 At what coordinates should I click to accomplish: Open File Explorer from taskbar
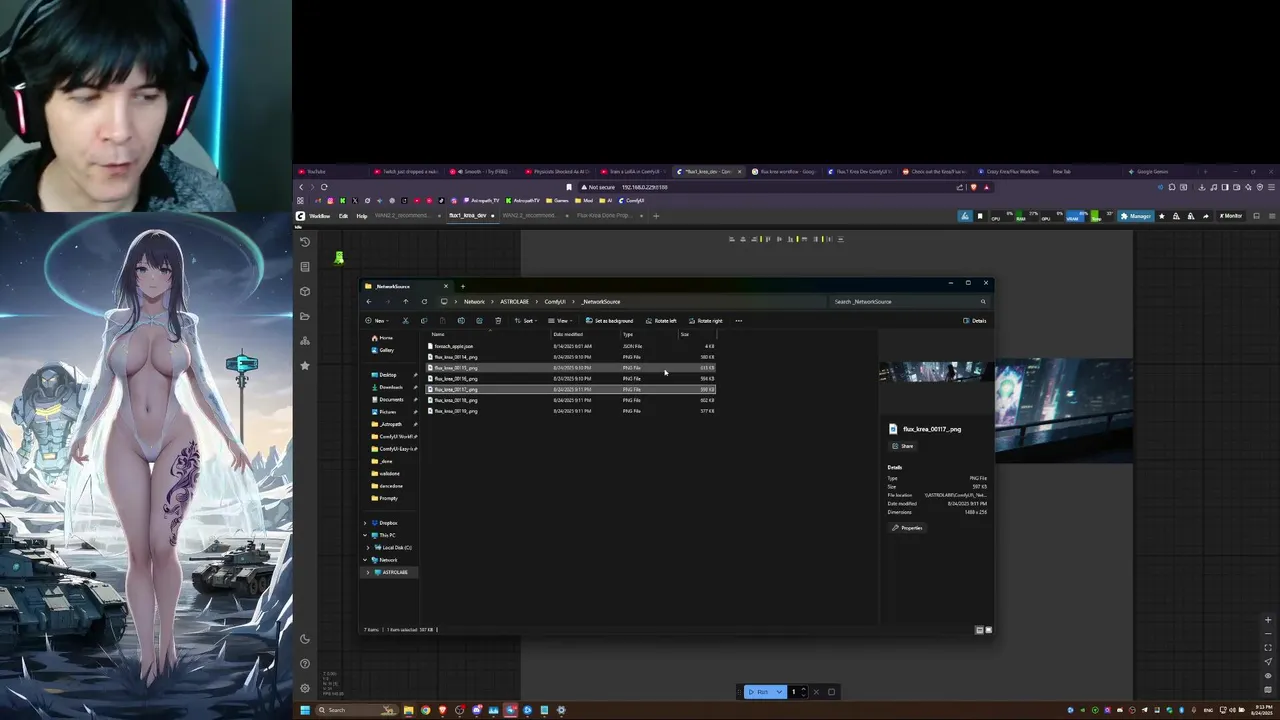pyautogui.click(x=408, y=710)
